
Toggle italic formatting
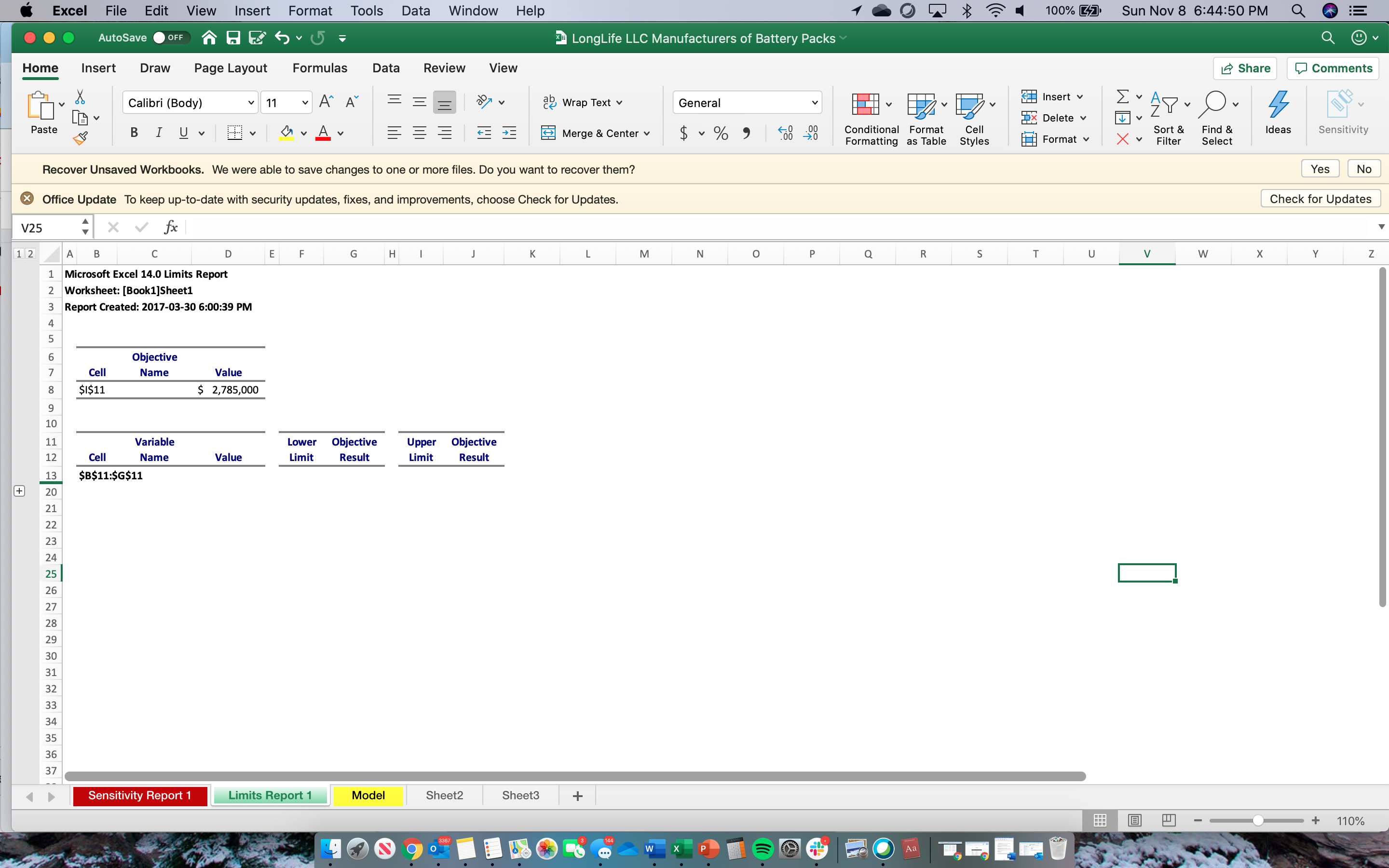pyautogui.click(x=158, y=133)
